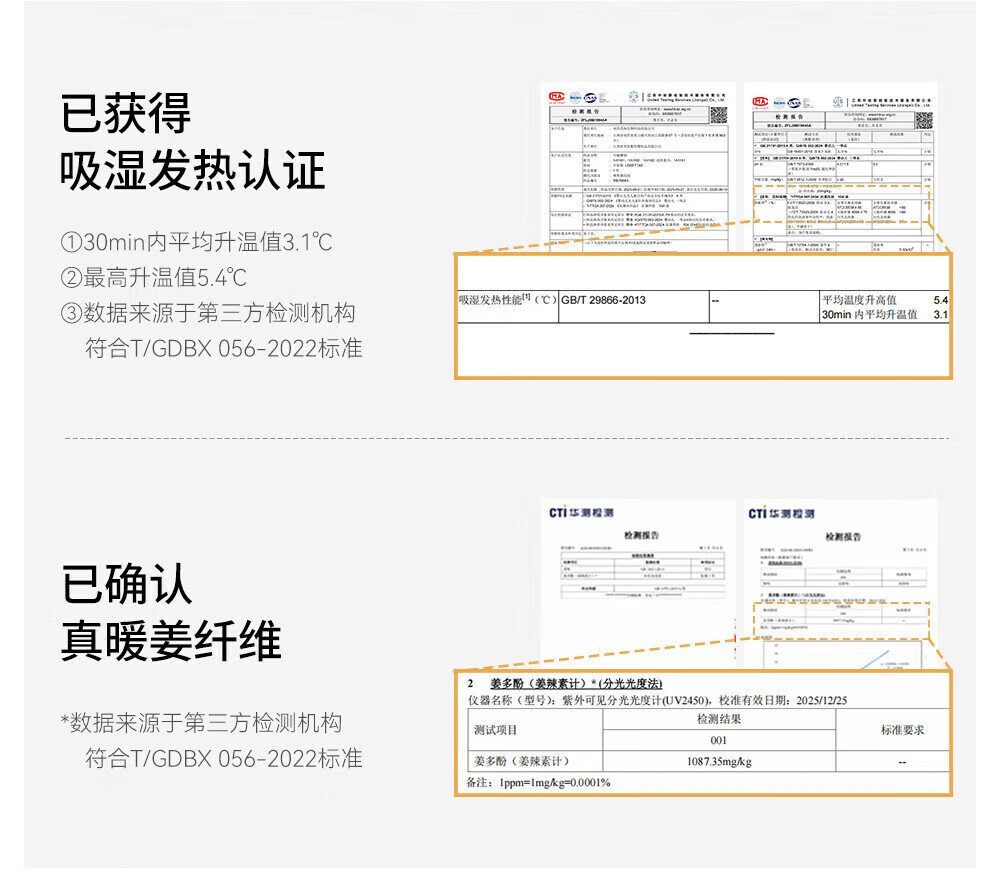Screen dimensions: 1000x886
Task: Select the ①30min内平均升温值3.1℃ line
Action: (196, 242)
